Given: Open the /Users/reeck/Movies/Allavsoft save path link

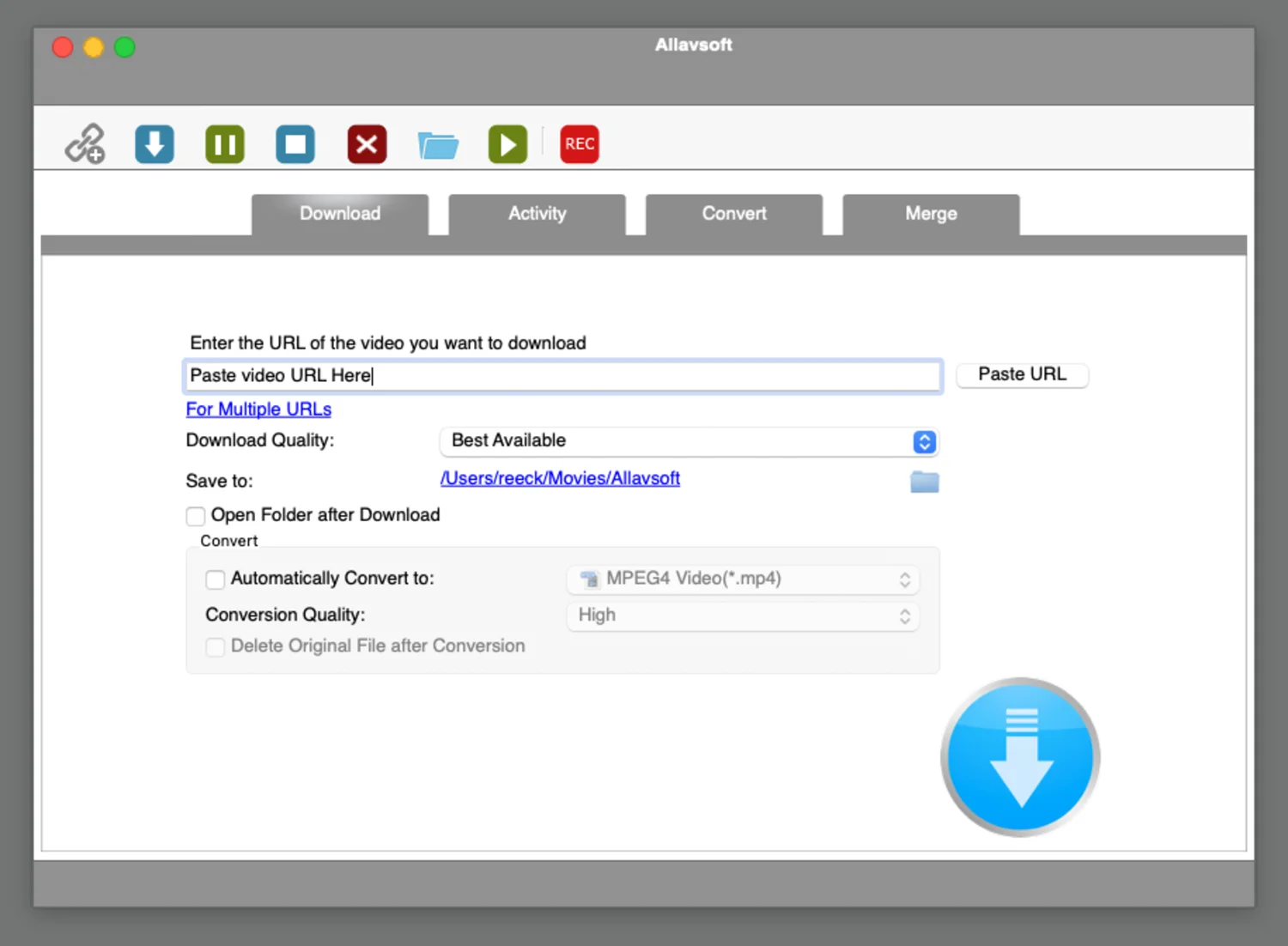Looking at the screenshot, I should 560,478.
